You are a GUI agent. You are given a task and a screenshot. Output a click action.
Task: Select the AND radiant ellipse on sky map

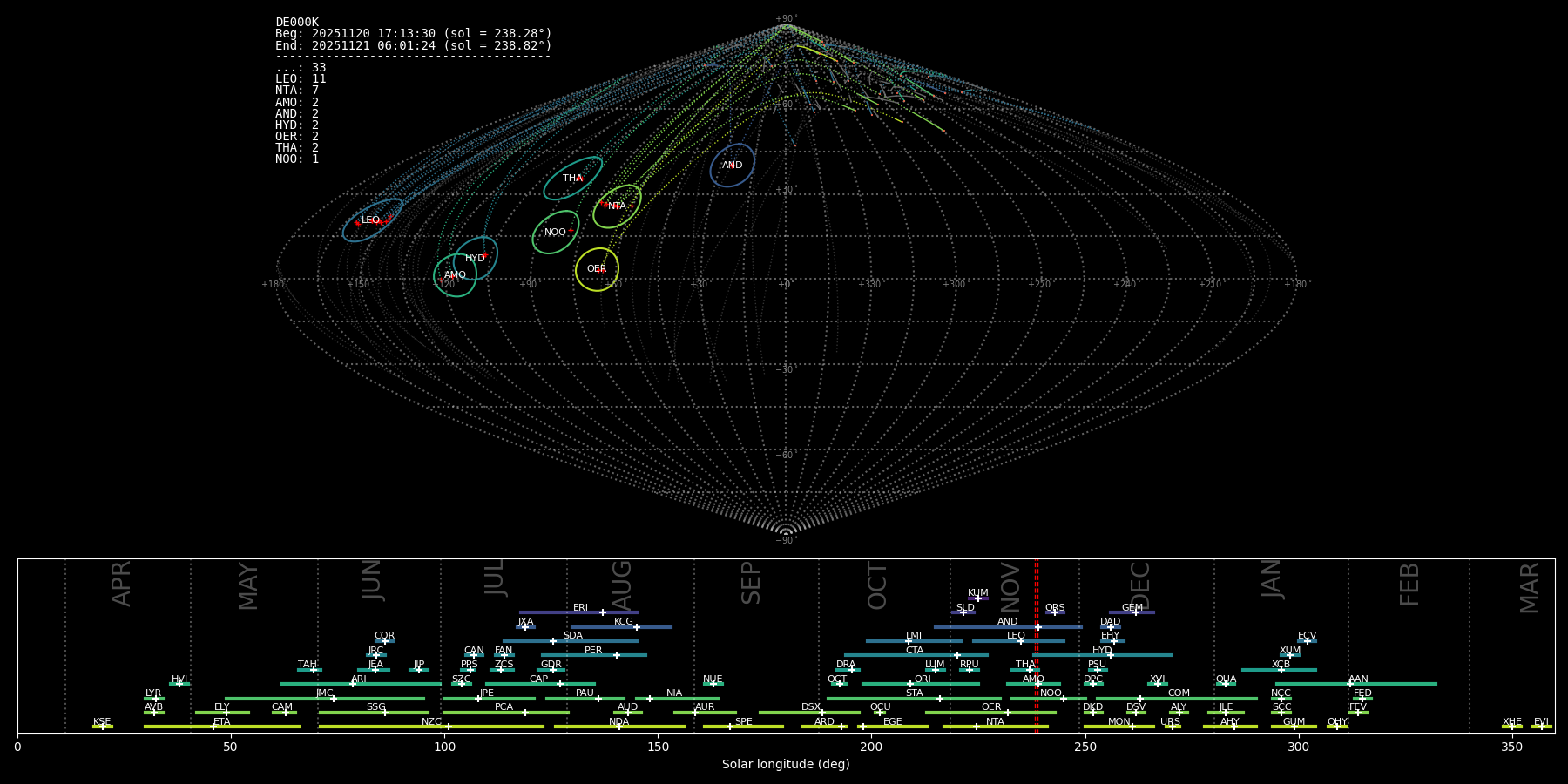click(732, 166)
